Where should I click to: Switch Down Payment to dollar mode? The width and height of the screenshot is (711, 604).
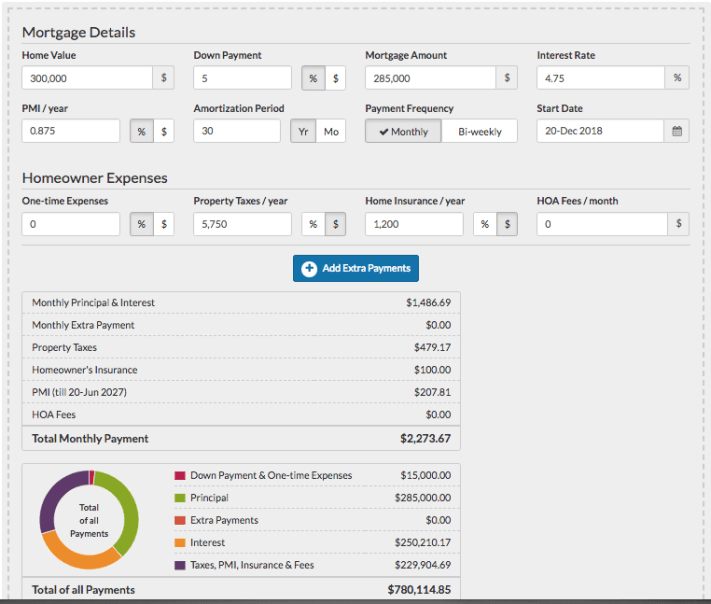pos(336,78)
